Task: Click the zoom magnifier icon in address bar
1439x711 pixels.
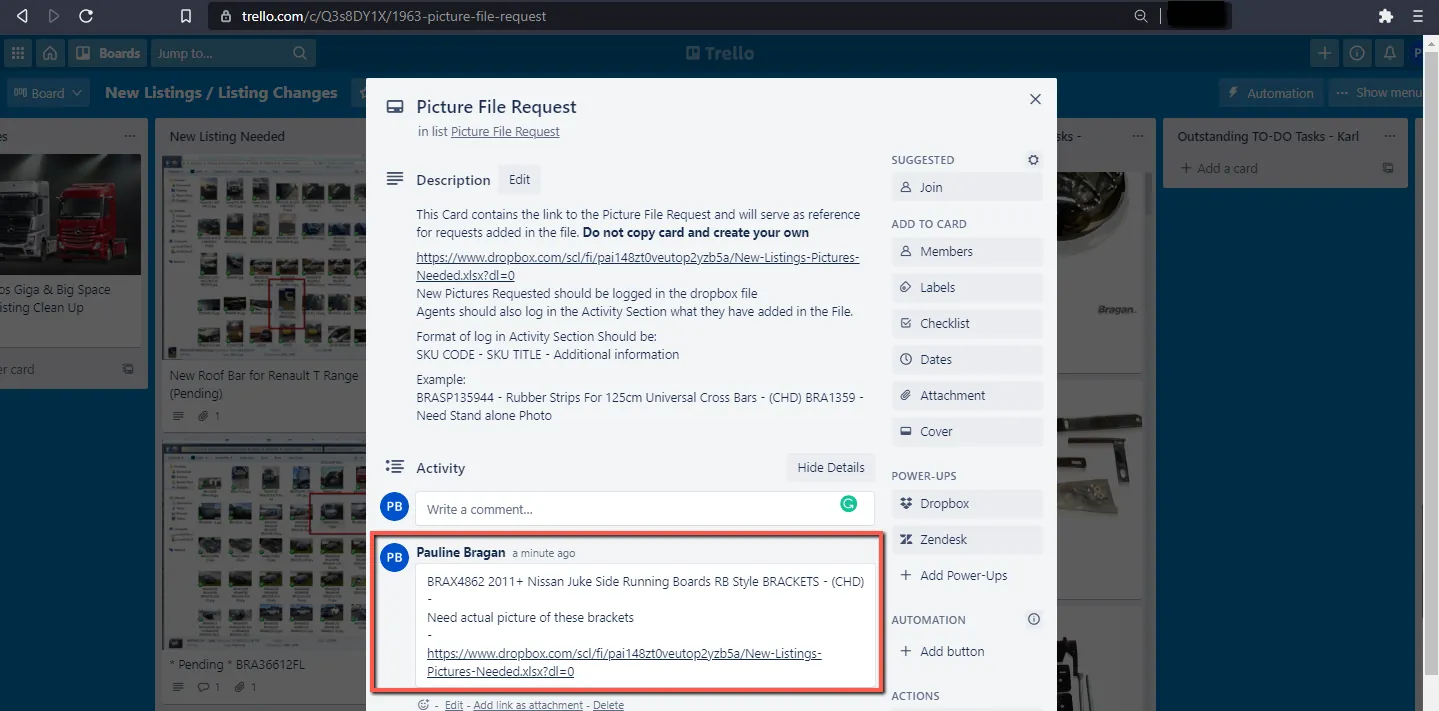Action: [1141, 16]
